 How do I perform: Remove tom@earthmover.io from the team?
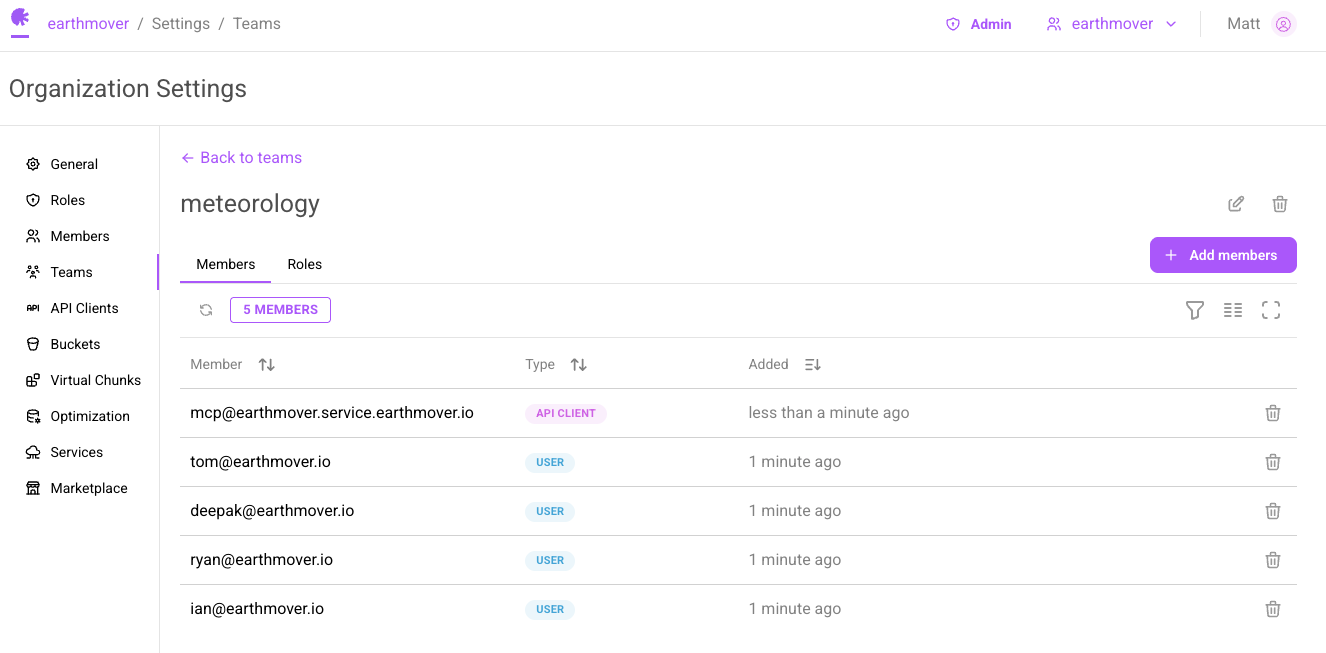pos(1273,462)
